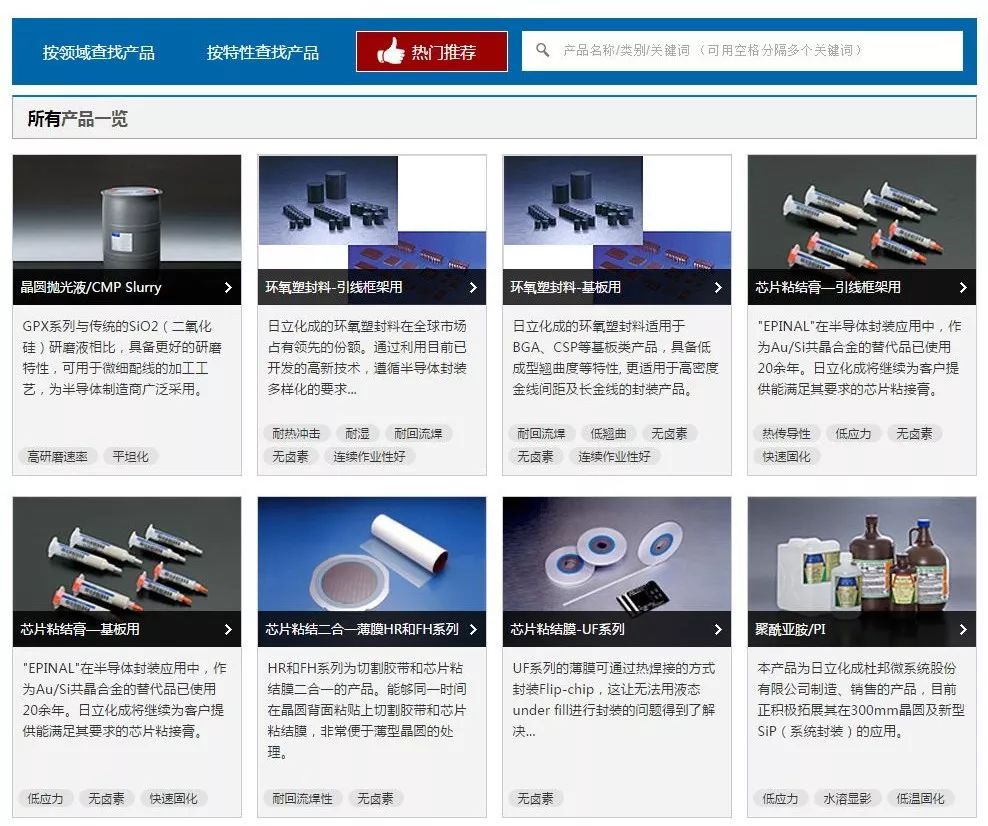The width and height of the screenshot is (988, 826).
Task: Open the 芯片粘结膏—引线框架用 syringe image
Action: pyautogui.click(x=862, y=213)
